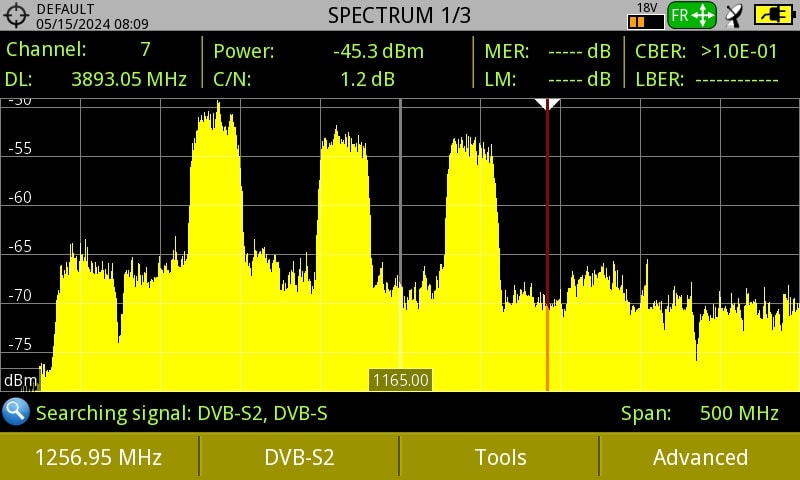Open the Advanced softkey menu

pos(701,457)
